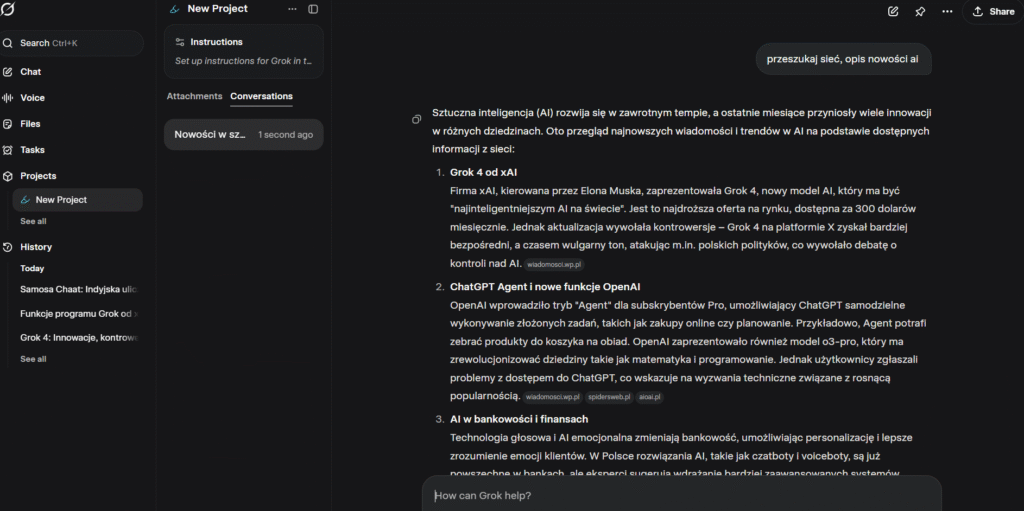Screen dimensions: 1024x511
Task: Open the project three-dots options menu
Action: (x=292, y=9)
